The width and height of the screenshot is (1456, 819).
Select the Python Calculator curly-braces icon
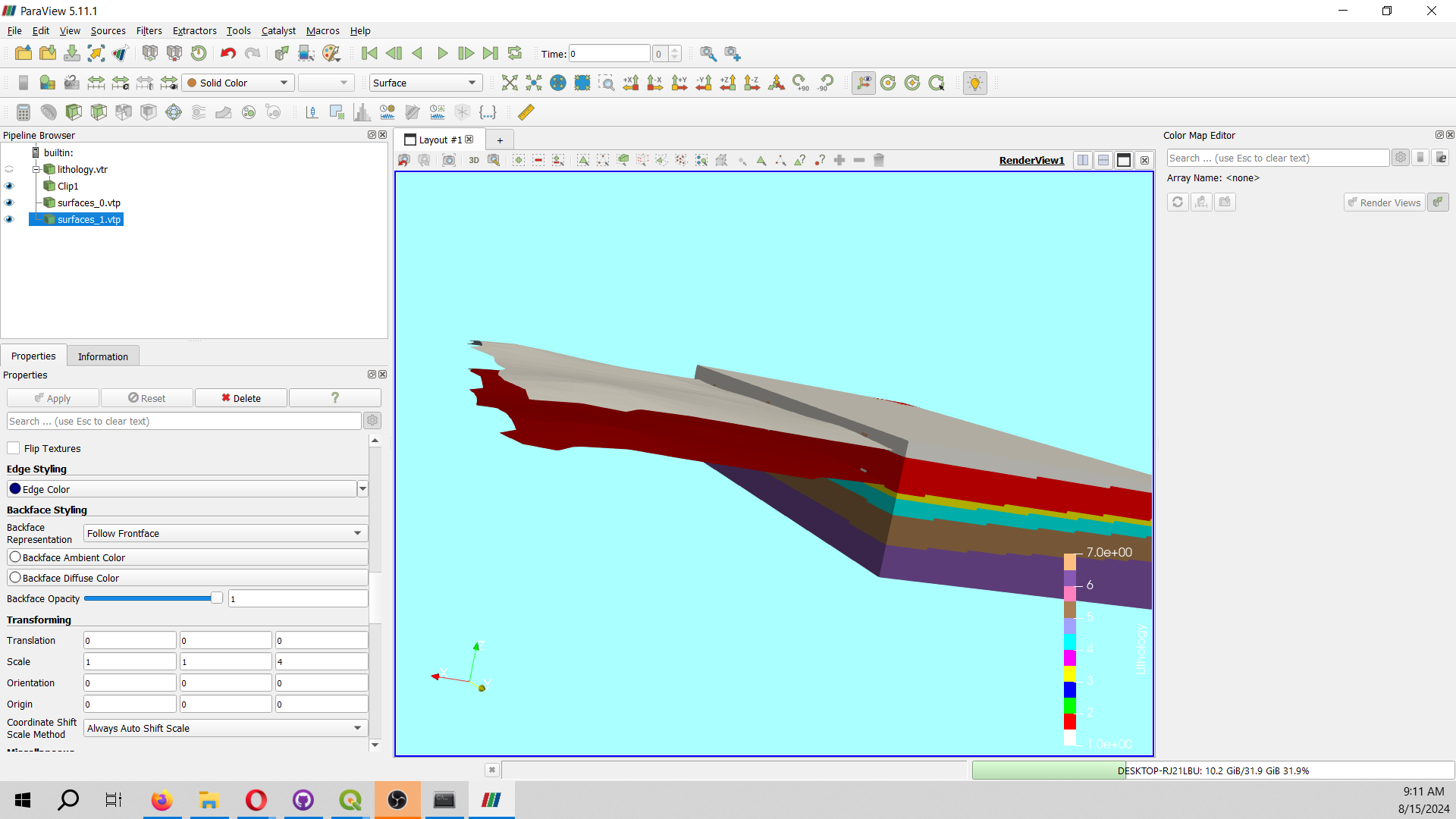tap(488, 111)
